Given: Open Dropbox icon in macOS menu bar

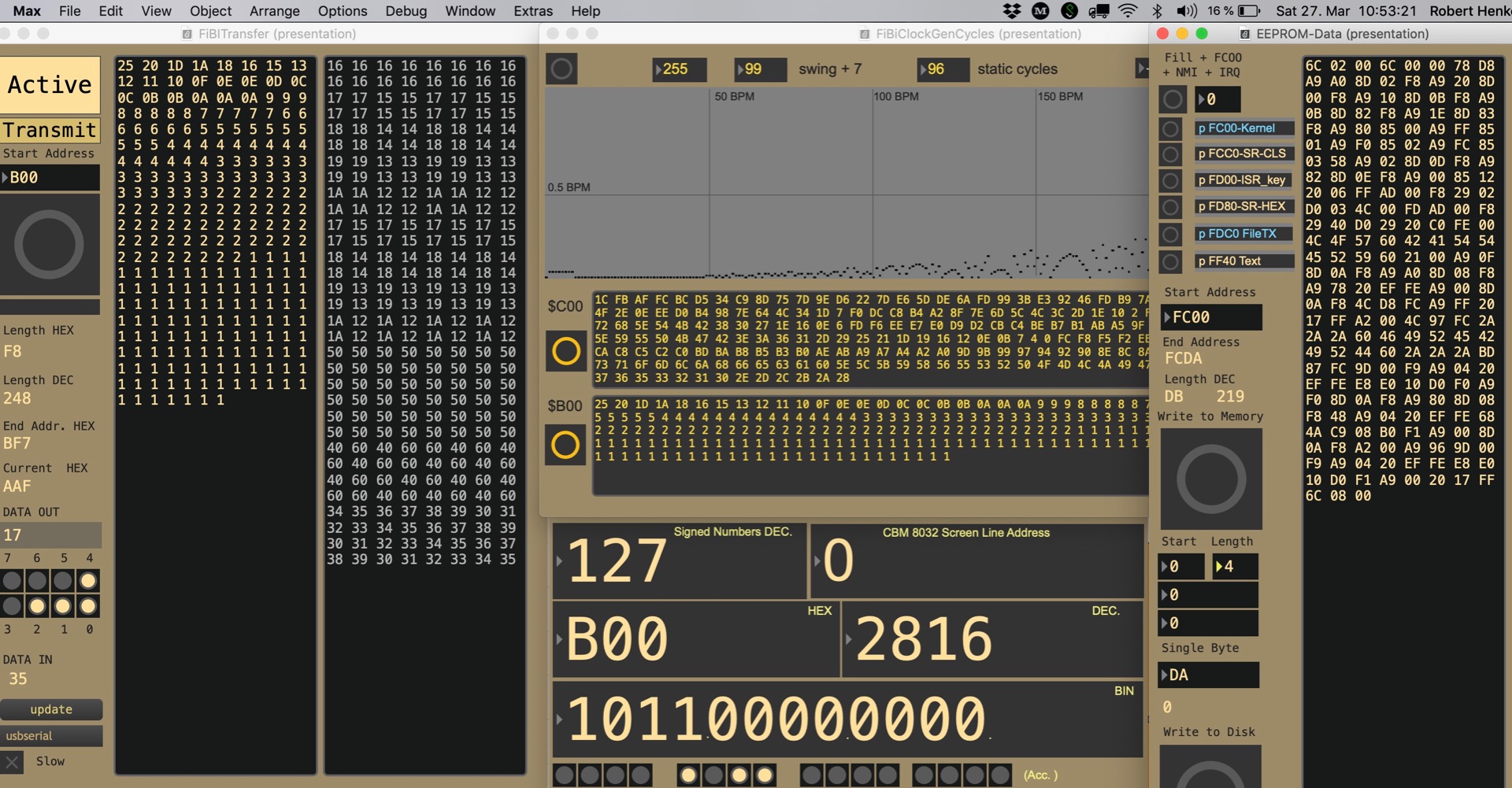Looking at the screenshot, I should tap(1012, 11).
